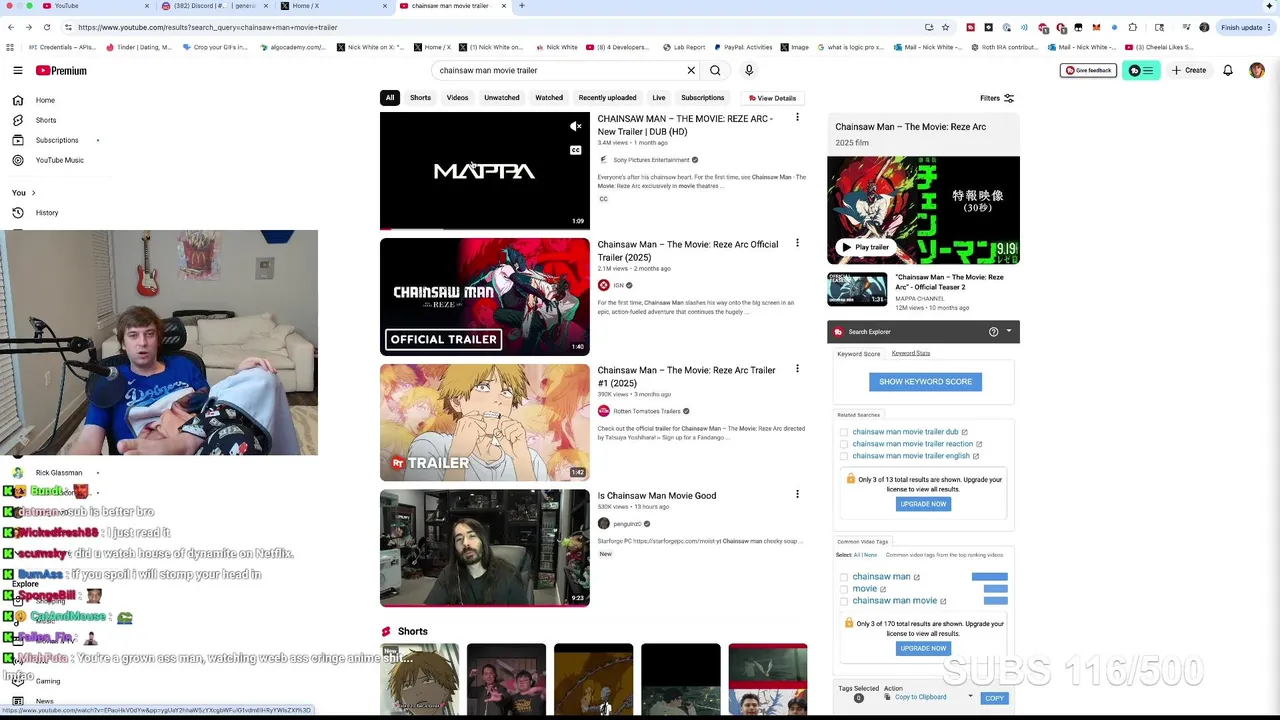Viewport: 1280px width, 720px height.
Task: Open more options for Rotten Tomatoes trailer
Action: coord(797,369)
